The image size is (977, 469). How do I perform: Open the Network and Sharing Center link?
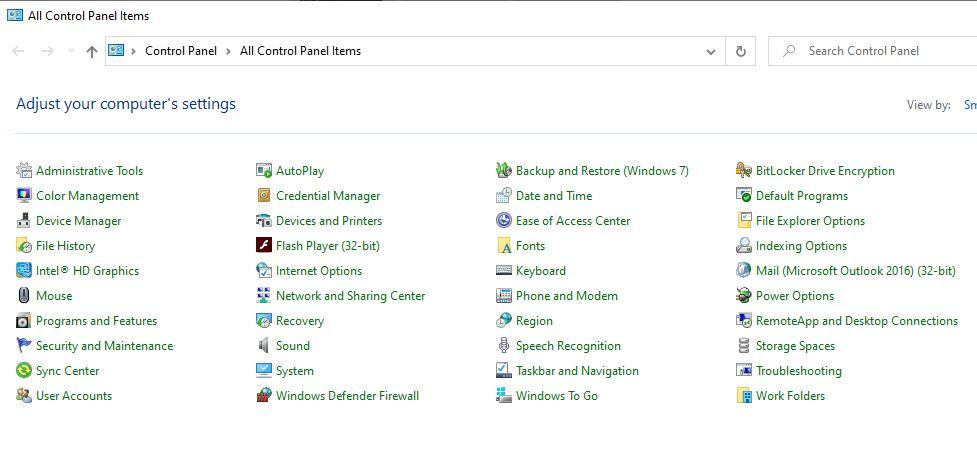(350, 296)
